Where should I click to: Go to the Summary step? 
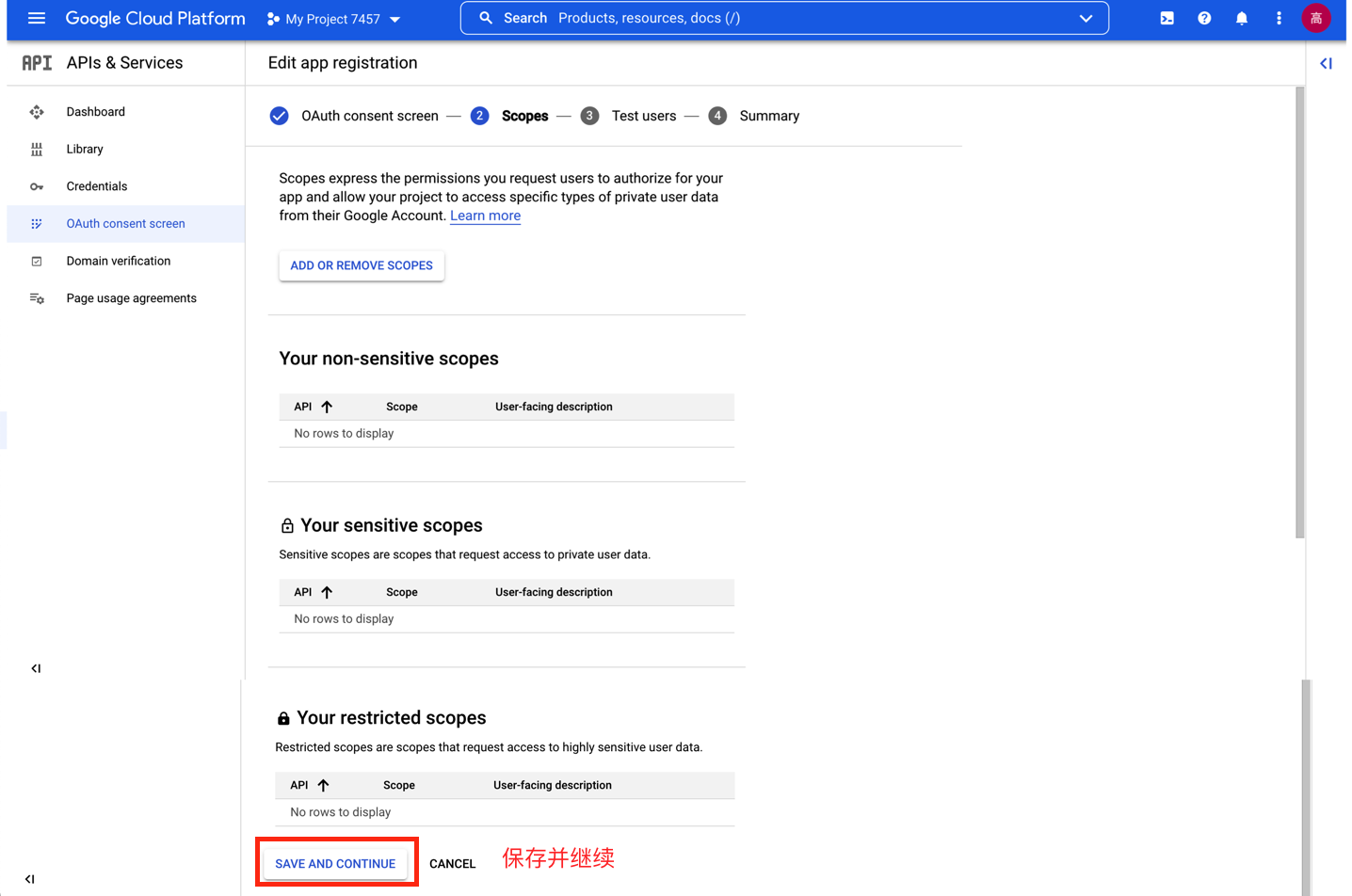[x=769, y=116]
